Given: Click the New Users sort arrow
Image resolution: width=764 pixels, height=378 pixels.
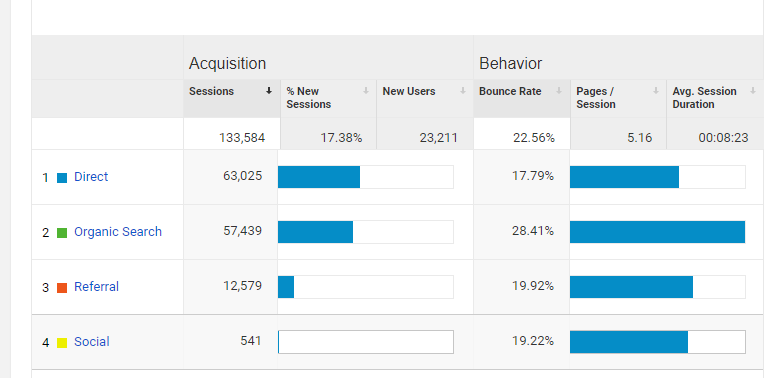Looking at the screenshot, I should pos(462,91).
